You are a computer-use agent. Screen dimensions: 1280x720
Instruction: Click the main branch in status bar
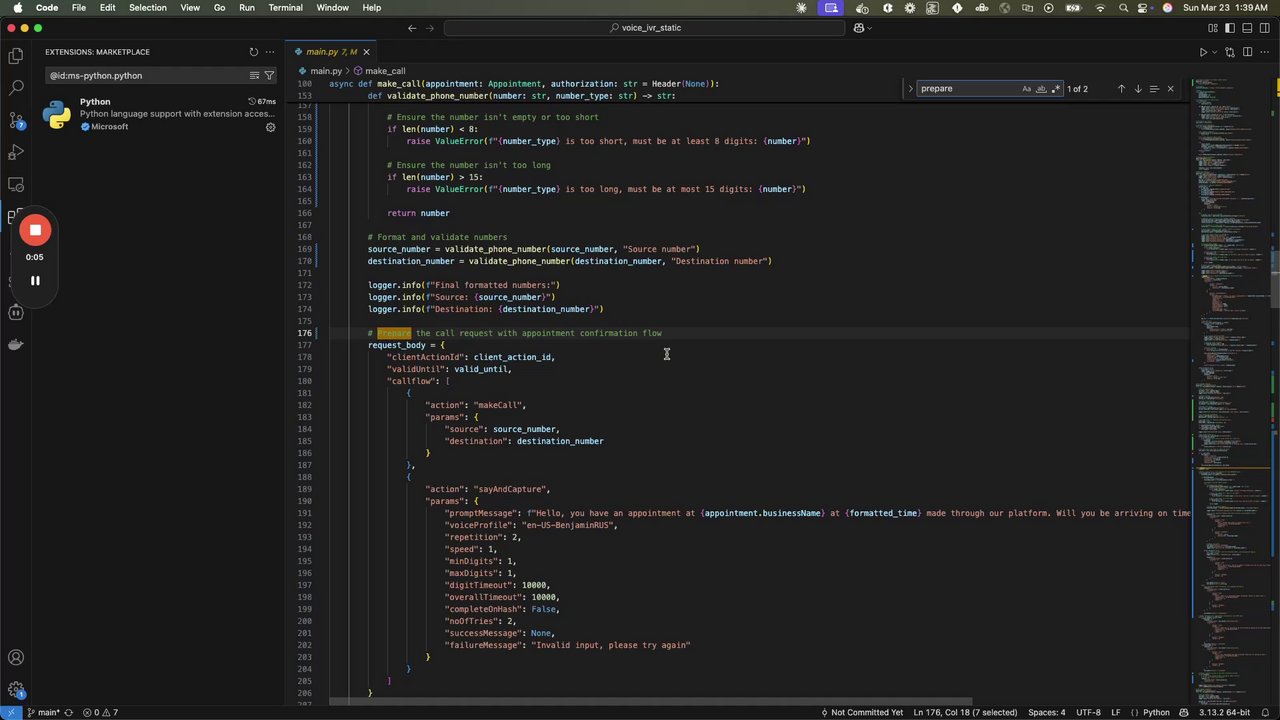click(47, 712)
